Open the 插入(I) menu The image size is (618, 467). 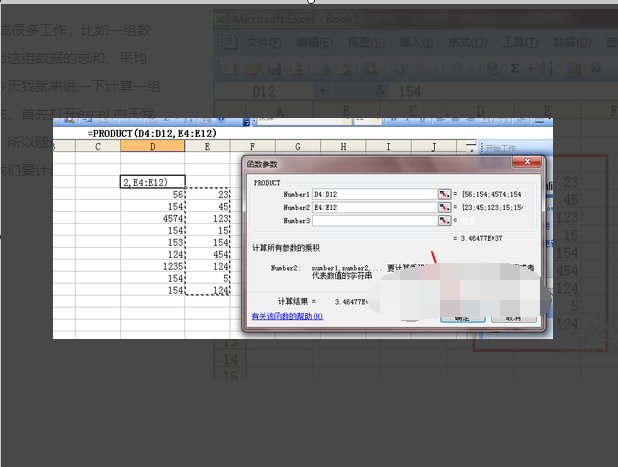point(416,43)
